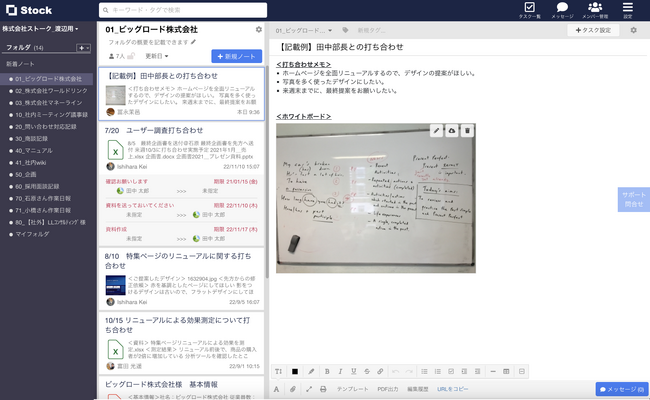Screen dimensions: 650x400
Task: Toggle underline formatting
Action: pos(354,371)
